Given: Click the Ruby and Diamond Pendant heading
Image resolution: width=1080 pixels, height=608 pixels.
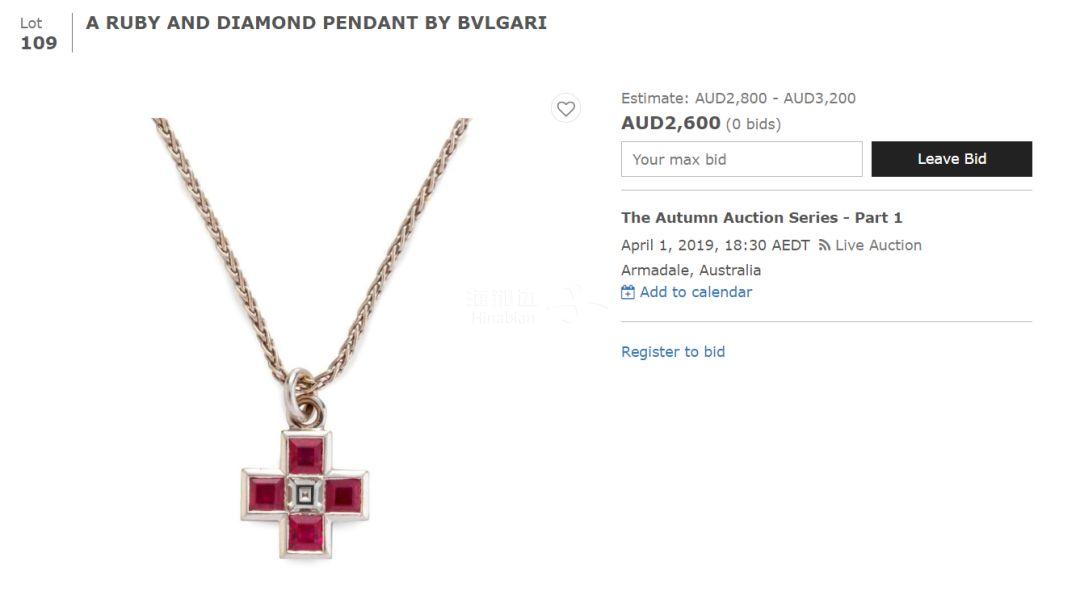Looking at the screenshot, I should click(316, 22).
